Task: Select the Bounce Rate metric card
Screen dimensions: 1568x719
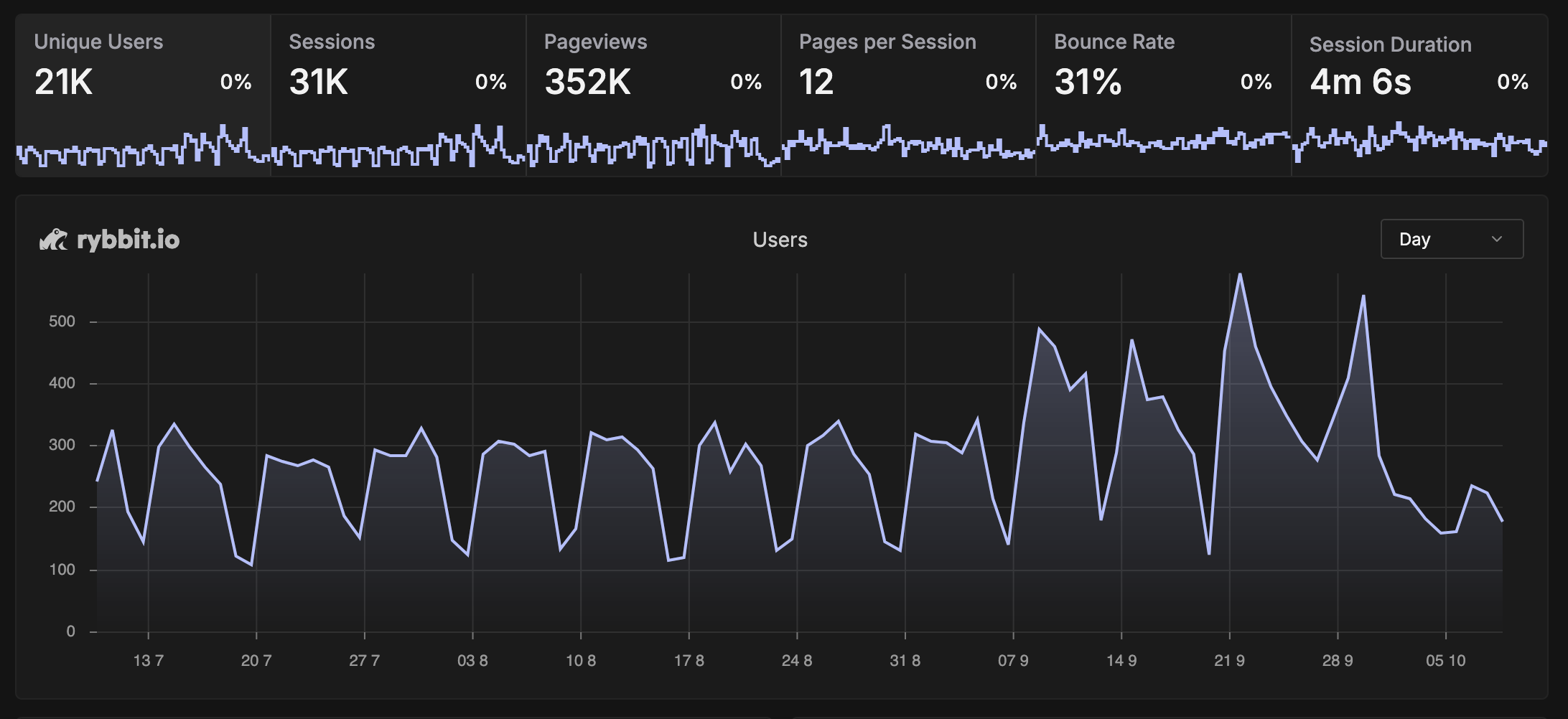Action: tap(1162, 65)
